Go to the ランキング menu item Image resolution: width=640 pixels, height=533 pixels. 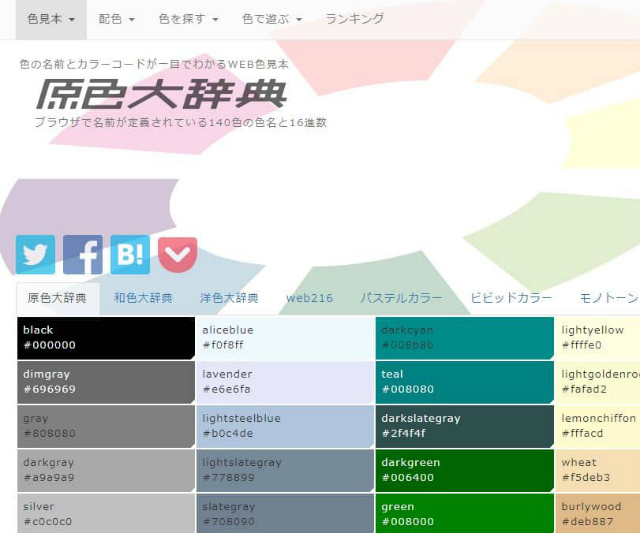coord(354,19)
